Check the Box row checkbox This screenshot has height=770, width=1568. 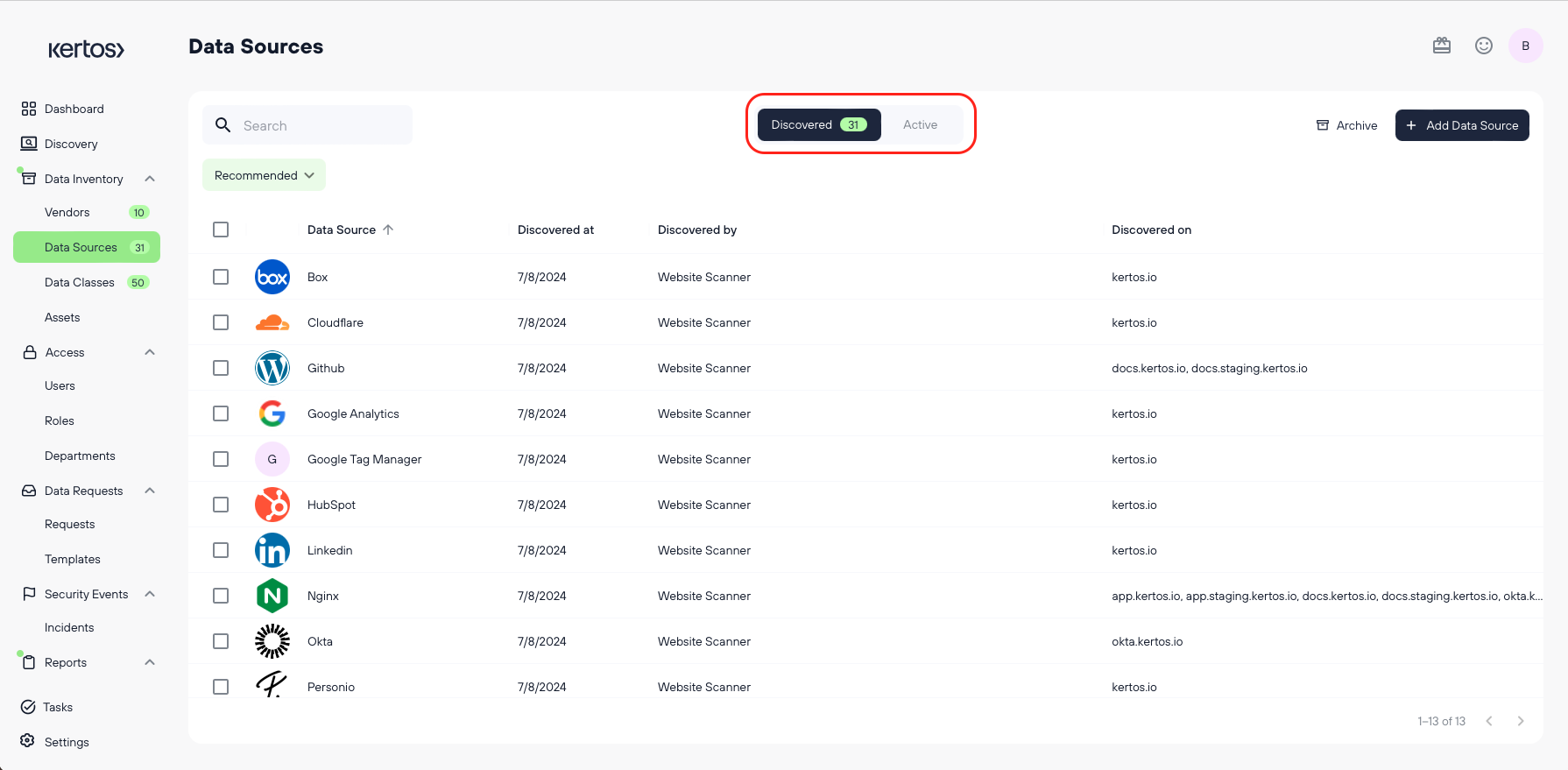221,277
